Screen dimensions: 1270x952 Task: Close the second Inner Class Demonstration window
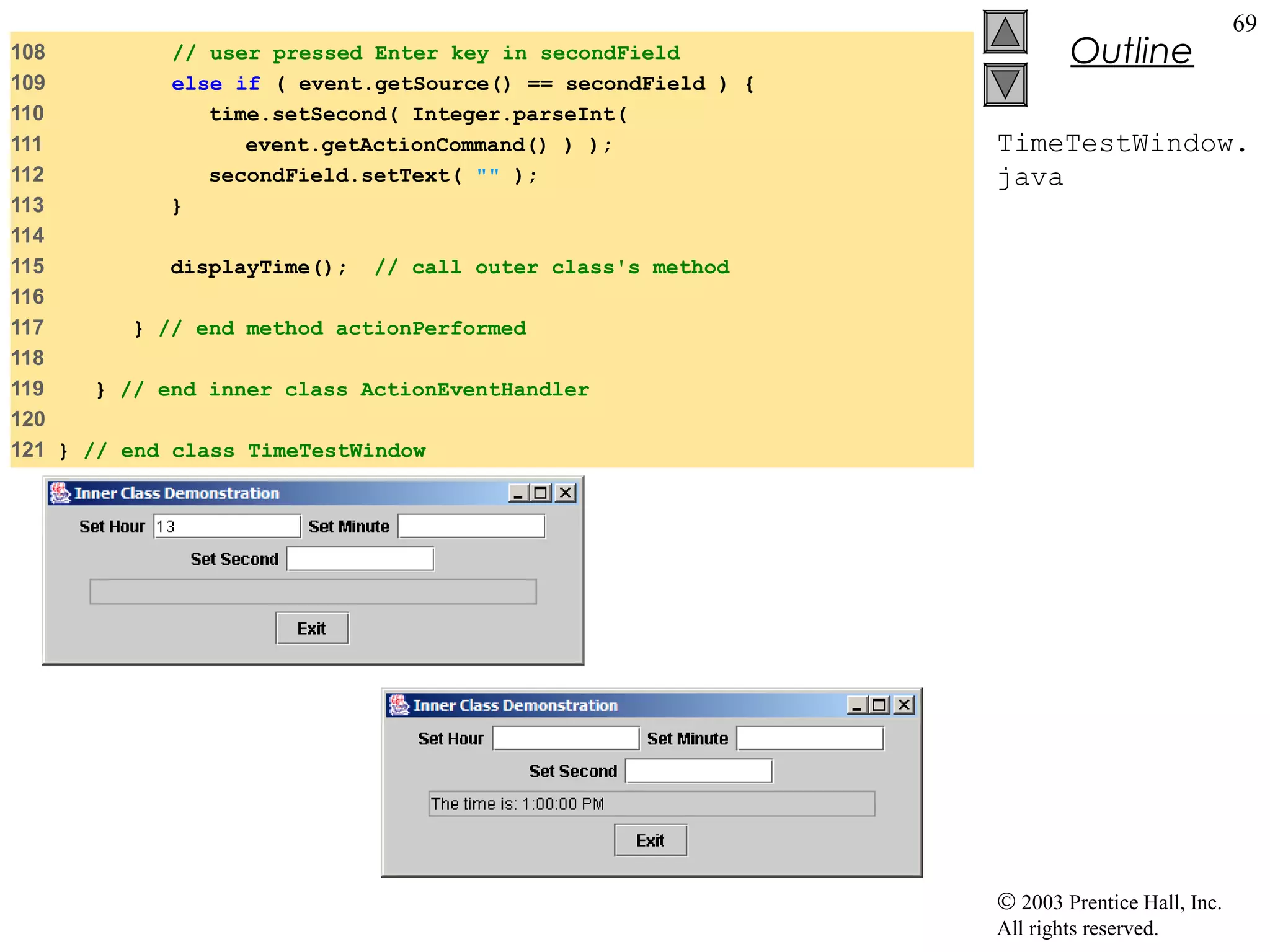(904, 705)
